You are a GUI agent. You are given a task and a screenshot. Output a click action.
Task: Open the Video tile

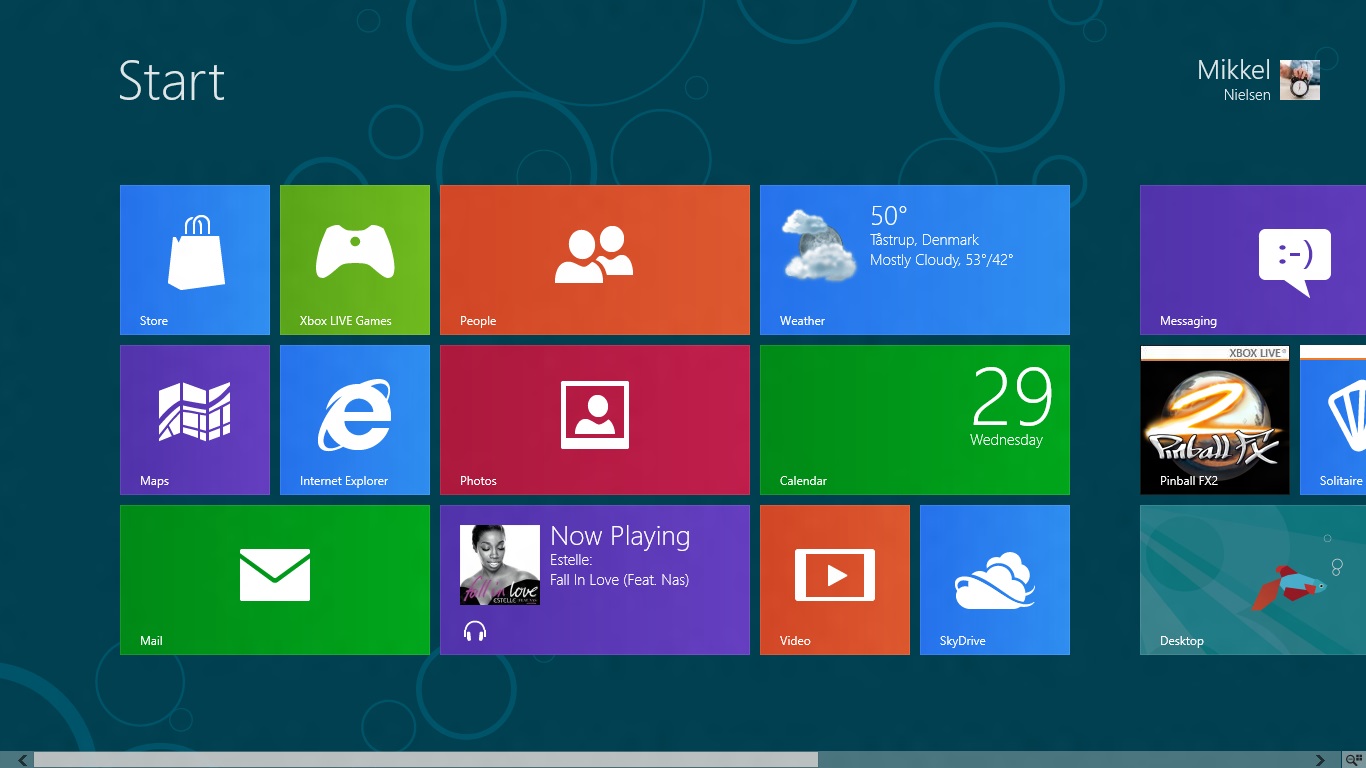click(835, 580)
